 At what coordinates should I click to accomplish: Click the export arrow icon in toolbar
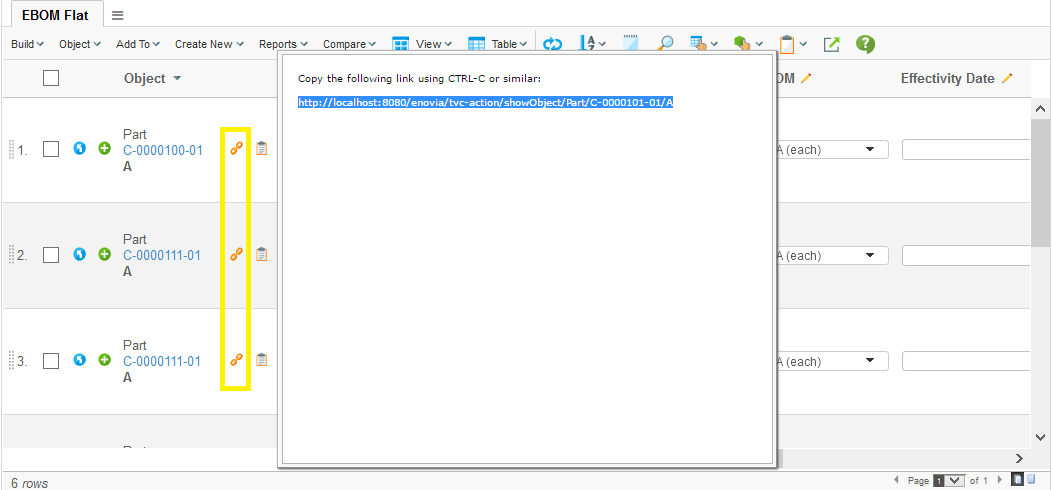pyautogui.click(x=831, y=44)
